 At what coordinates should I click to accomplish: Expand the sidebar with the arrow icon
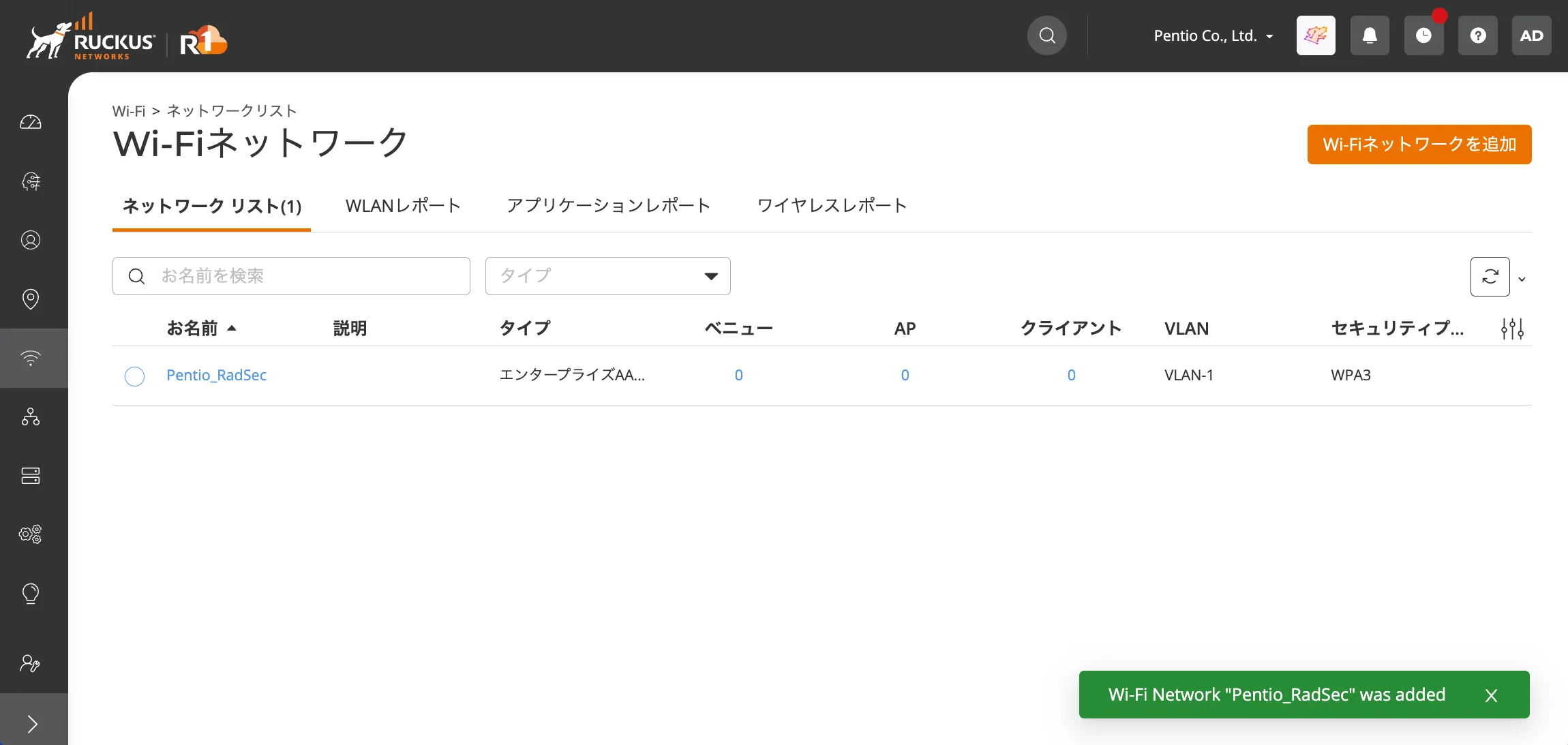[x=33, y=723]
